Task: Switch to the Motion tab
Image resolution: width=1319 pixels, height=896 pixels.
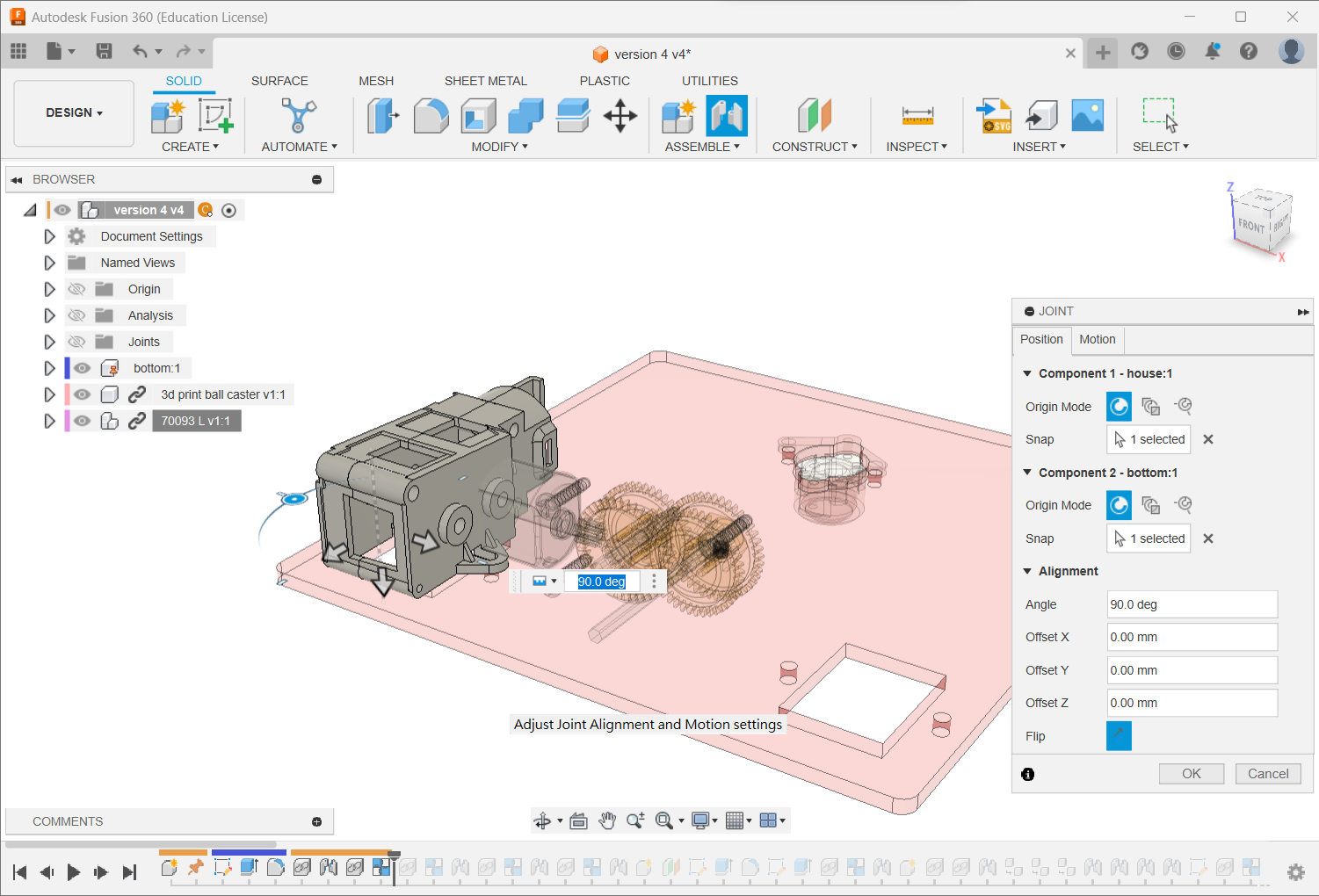Action: pyautogui.click(x=1097, y=339)
